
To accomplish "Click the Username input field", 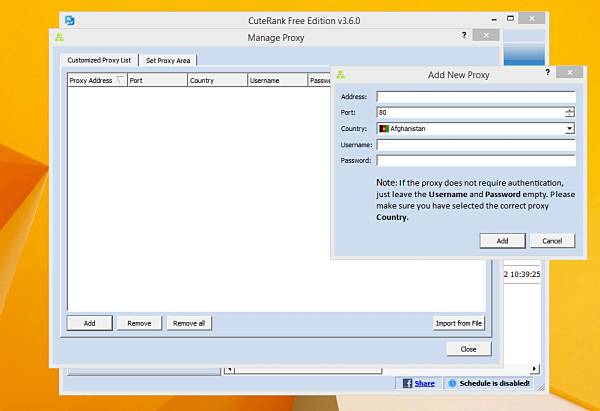I will point(476,145).
